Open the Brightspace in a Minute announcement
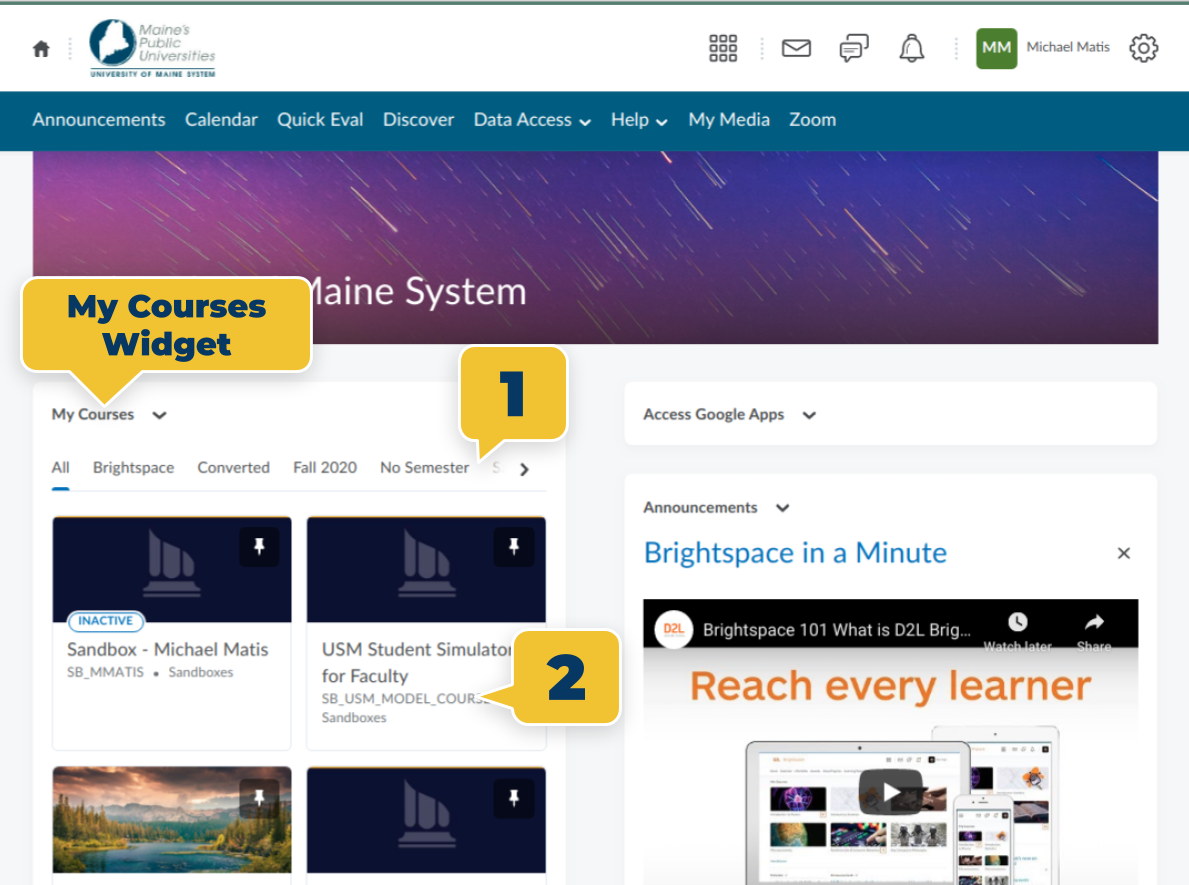Image resolution: width=1189 pixels, height=885 pixels. tap(795, 553)
